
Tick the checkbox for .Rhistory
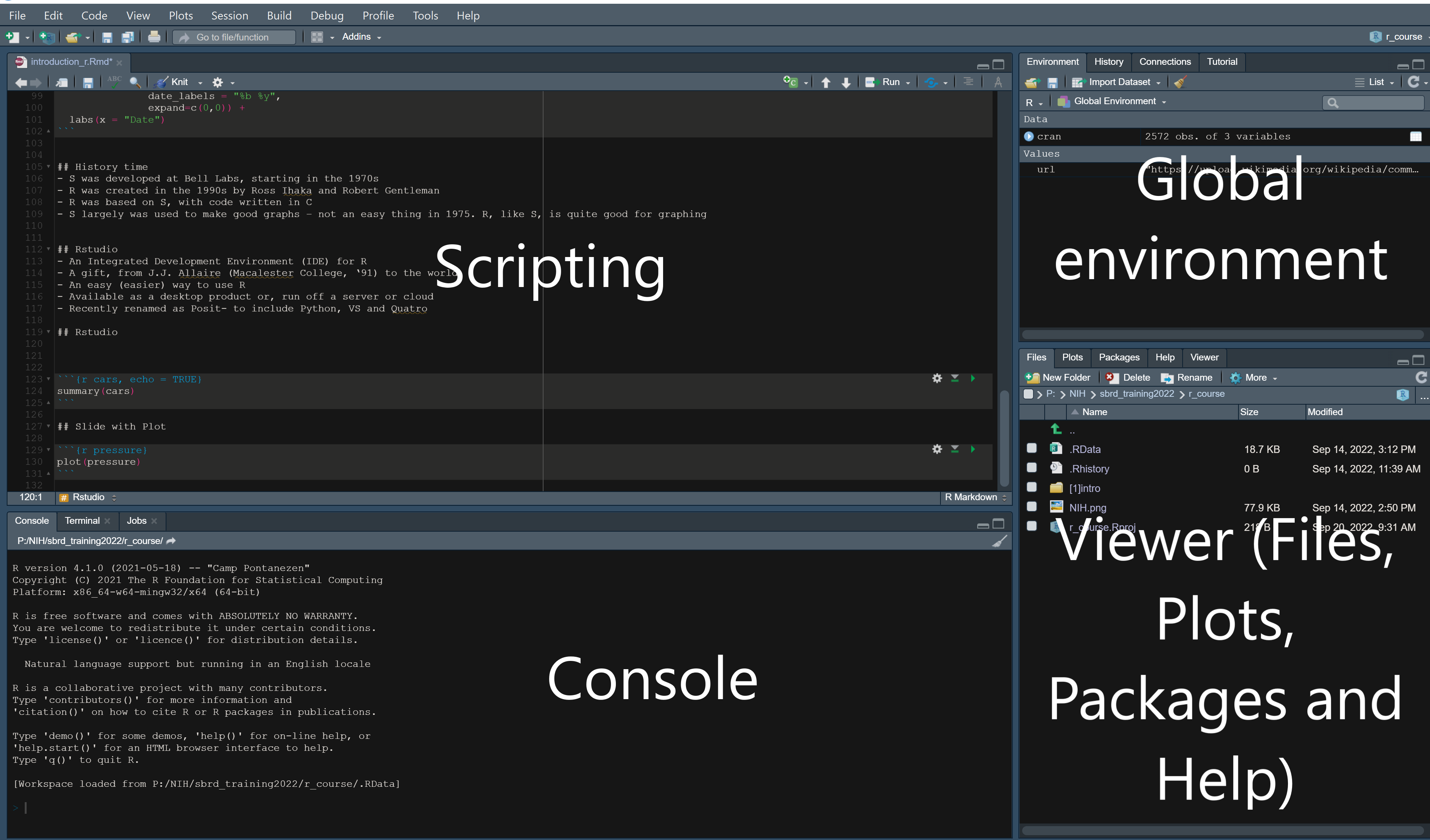[1032, 468]
